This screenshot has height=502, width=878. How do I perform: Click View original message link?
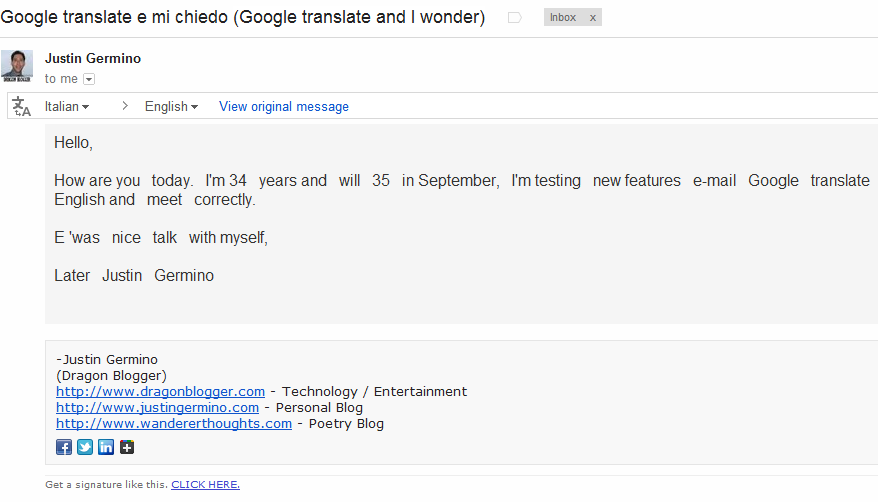tap(284, 106)
